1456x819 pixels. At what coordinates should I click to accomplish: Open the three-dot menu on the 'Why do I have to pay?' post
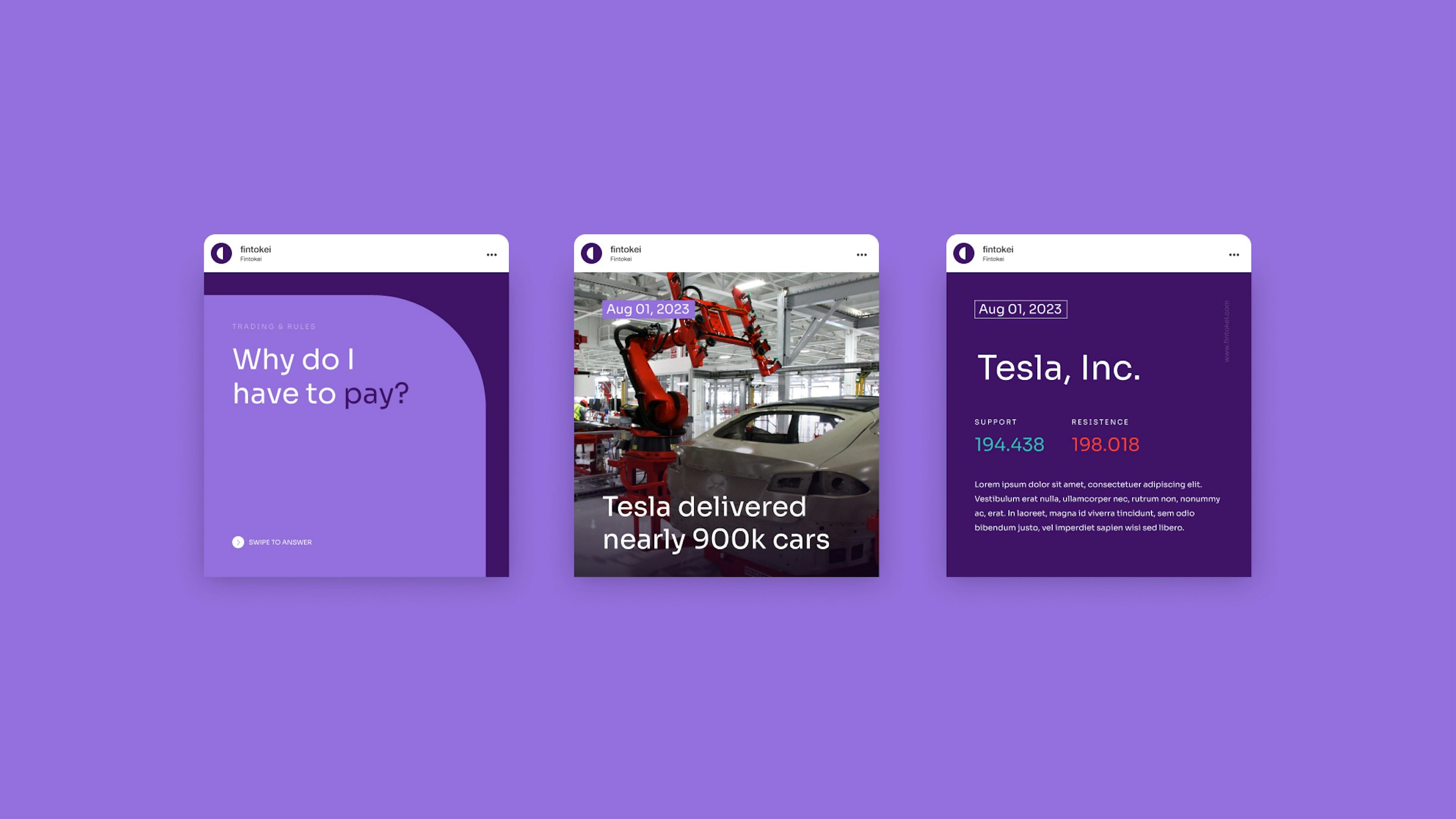pos(492,255)
